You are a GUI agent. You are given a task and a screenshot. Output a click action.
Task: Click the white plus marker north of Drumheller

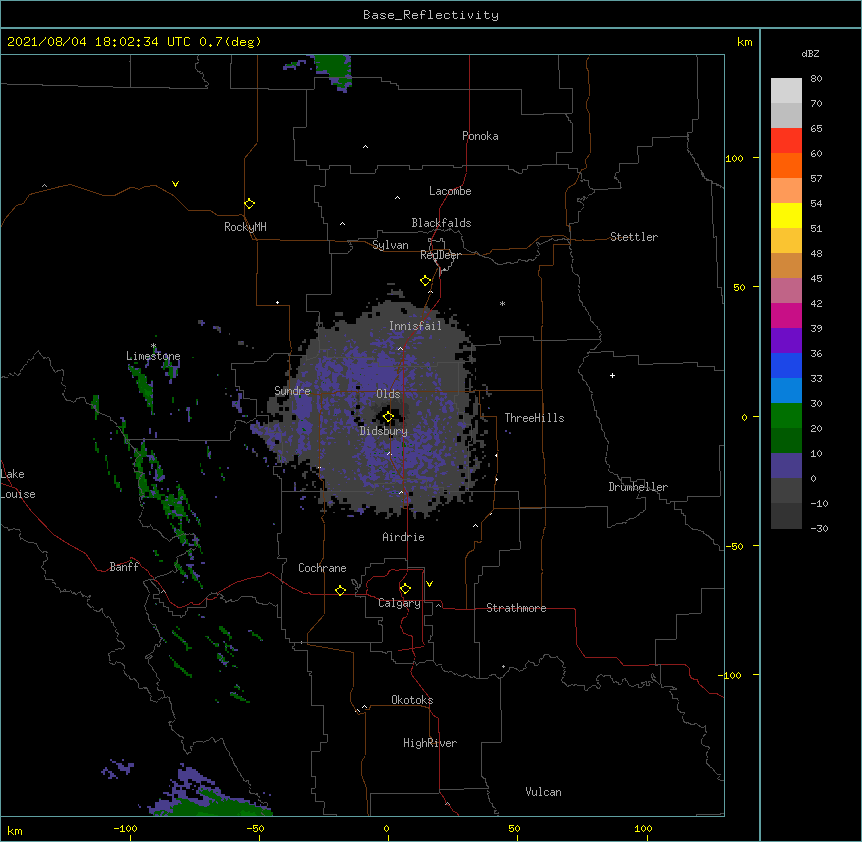[x=612, y=375]
